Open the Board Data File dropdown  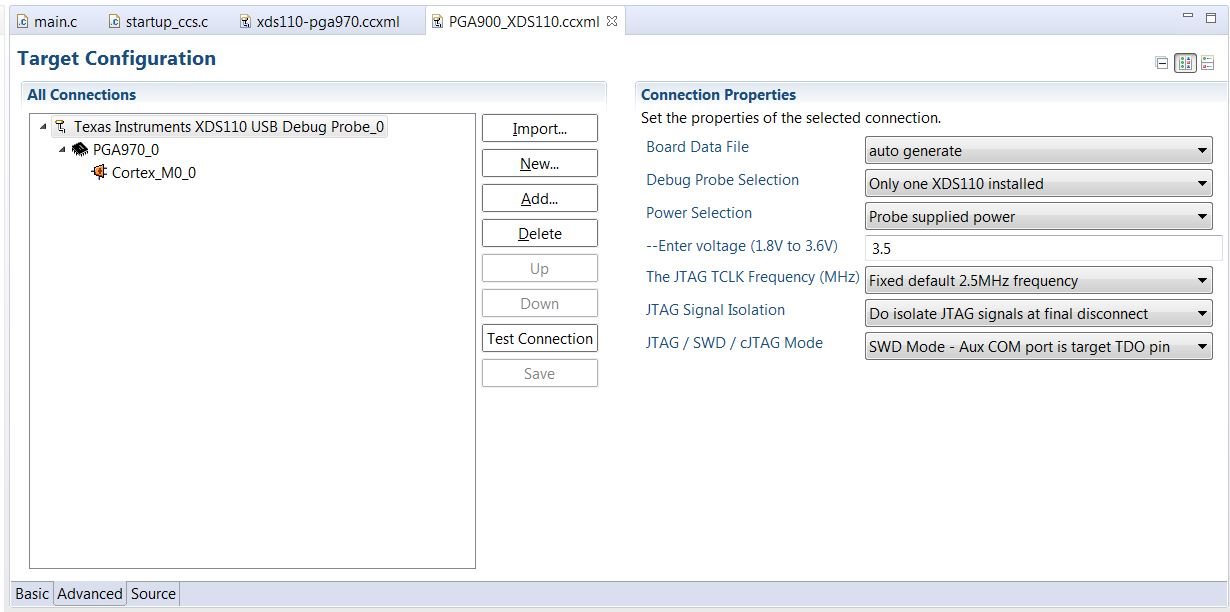tap(1203, 150)
